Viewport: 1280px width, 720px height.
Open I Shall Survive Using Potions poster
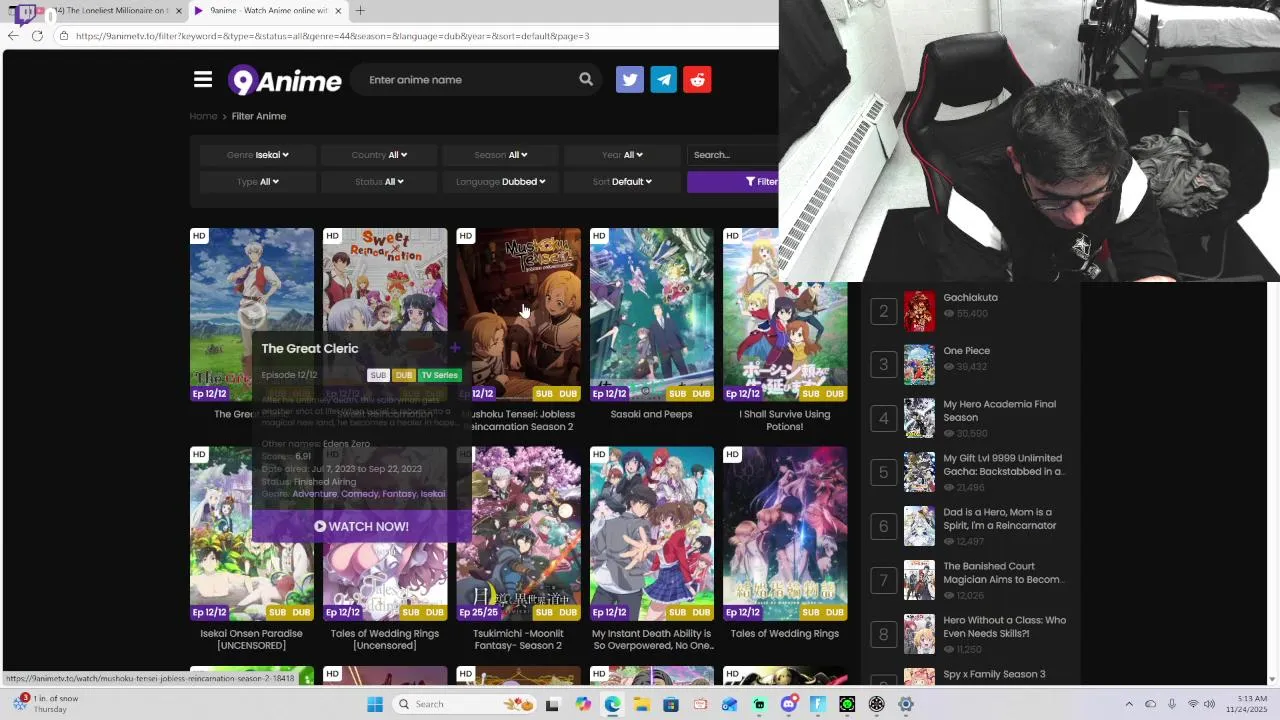[785, 314]
